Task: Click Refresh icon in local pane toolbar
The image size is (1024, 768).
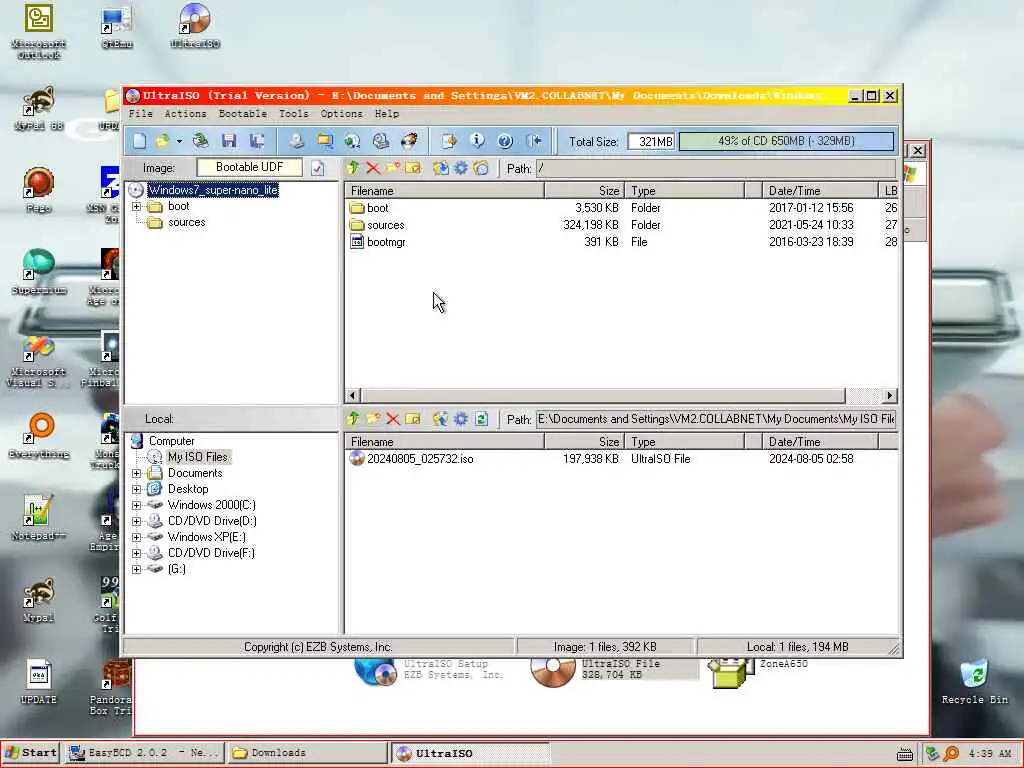Action: pos(481,419)
